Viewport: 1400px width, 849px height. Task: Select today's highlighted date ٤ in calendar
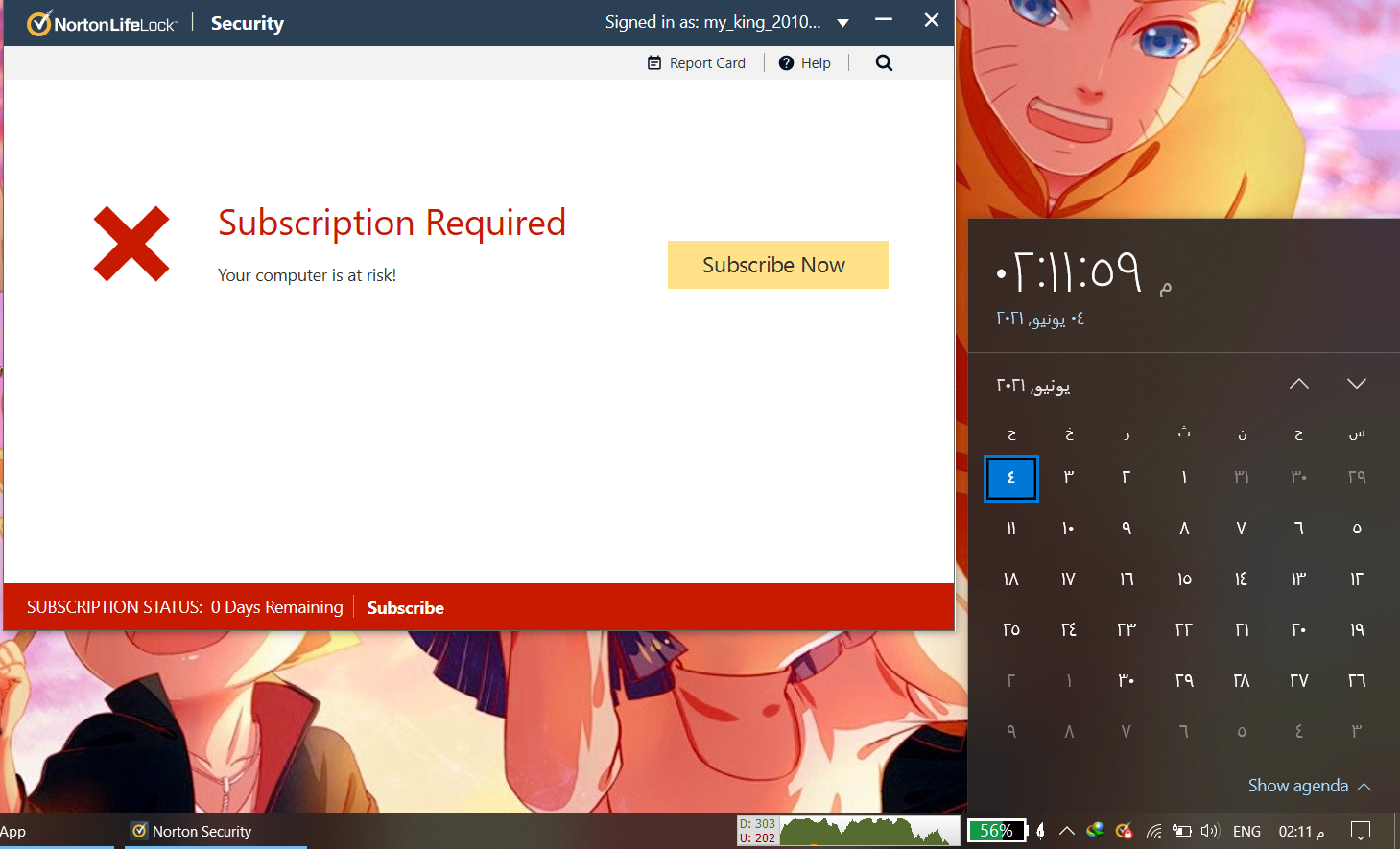[x=1011, y=478]
